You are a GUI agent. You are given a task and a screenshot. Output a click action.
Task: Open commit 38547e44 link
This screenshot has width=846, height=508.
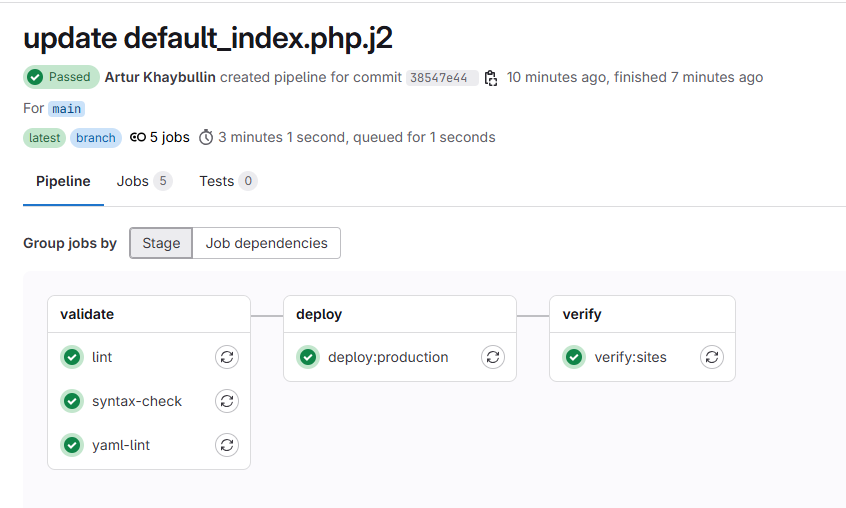(x=440, y=78)
